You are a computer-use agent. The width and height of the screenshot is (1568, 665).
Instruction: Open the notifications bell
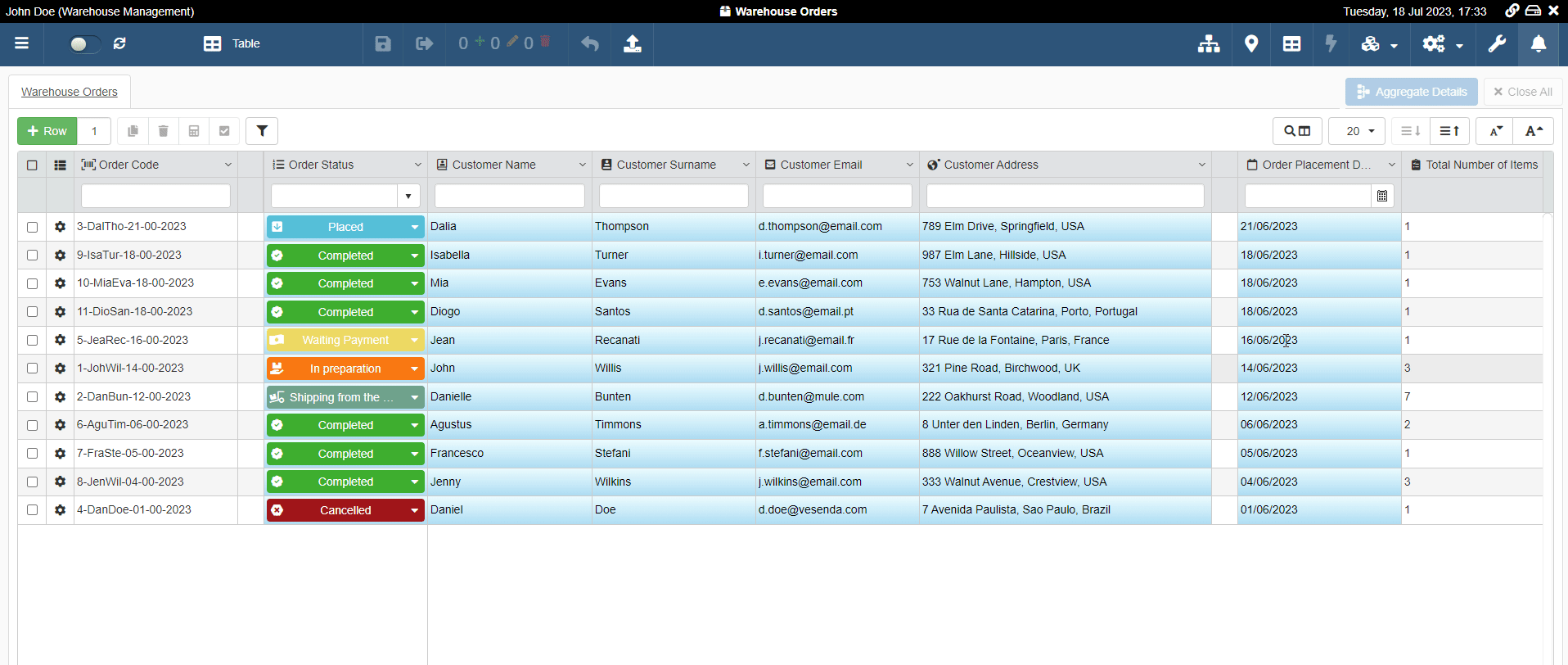coord(1539,43)
